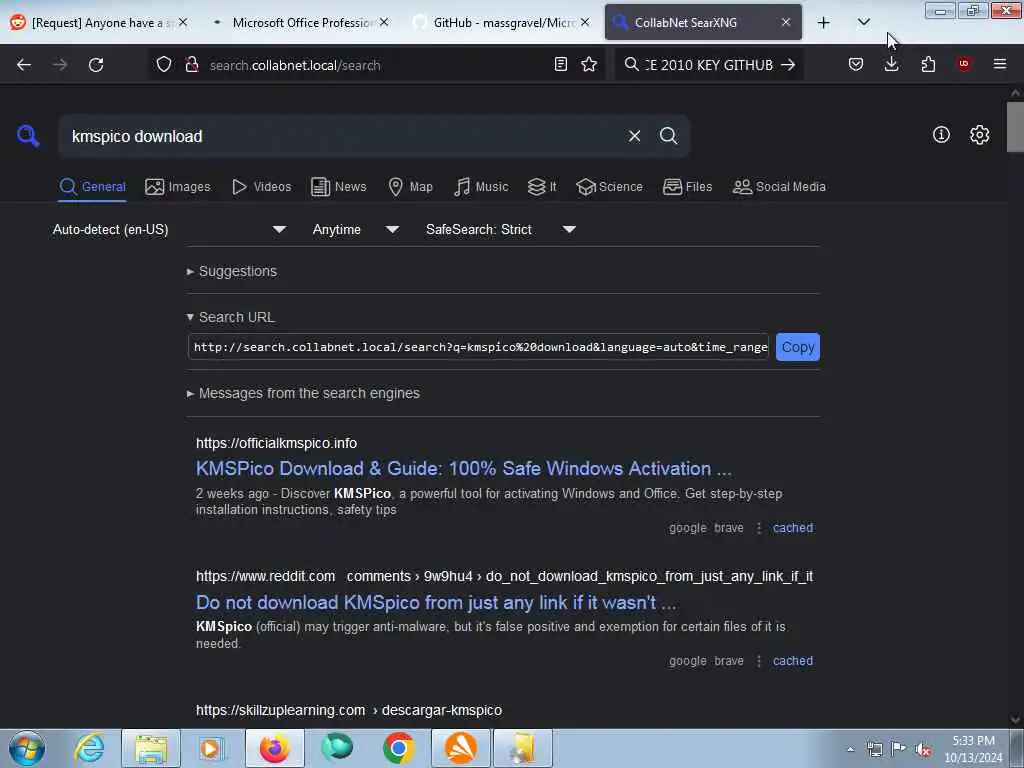The image size is (1024, 768).
Task: Click the browser address bar
Action: pyautogui.click(x=376, y=65)
